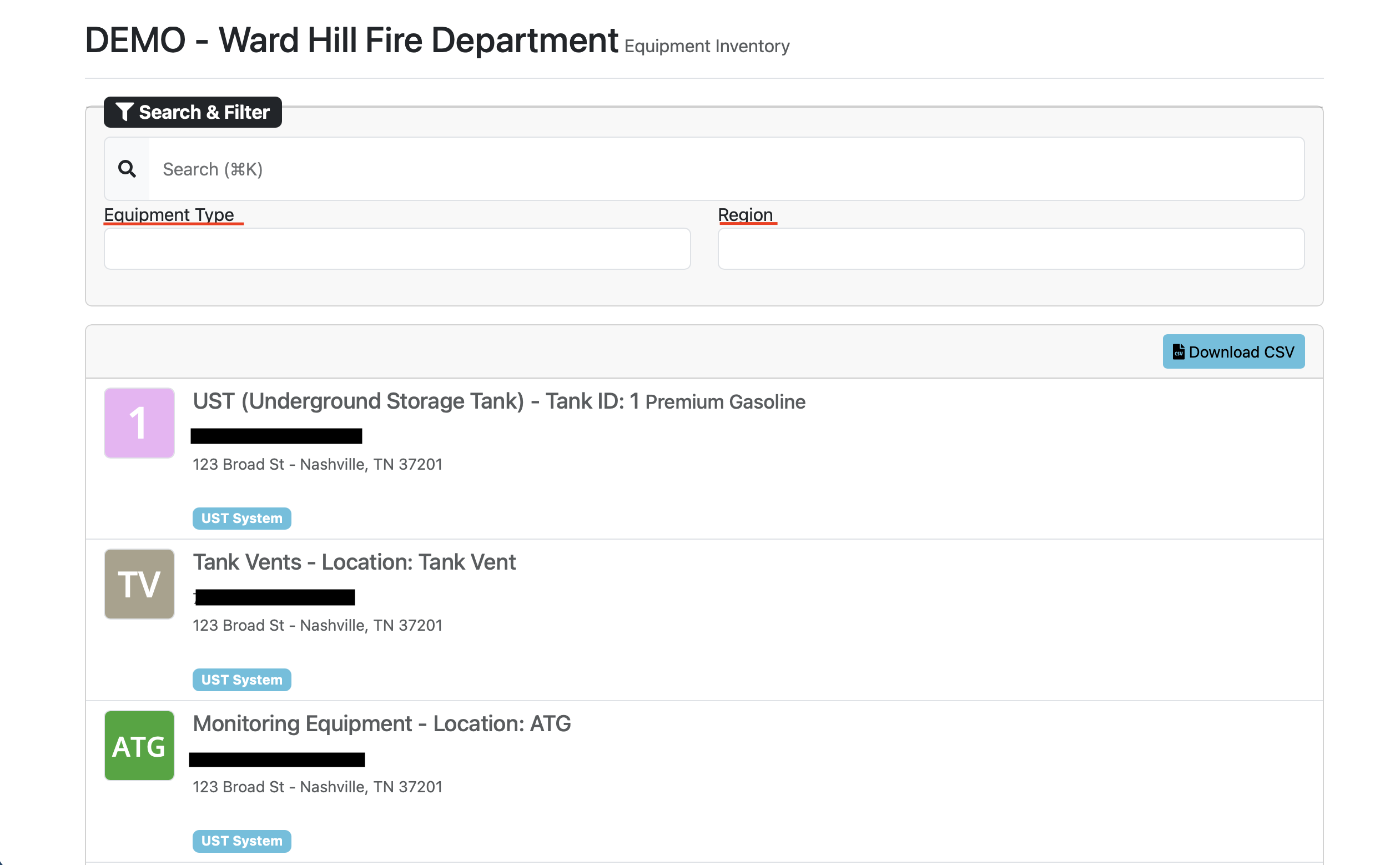The width and height of the screenshot is (1400, 865).
Task: Click UST System badge under Tank ID 1
Action: (241, 519)
